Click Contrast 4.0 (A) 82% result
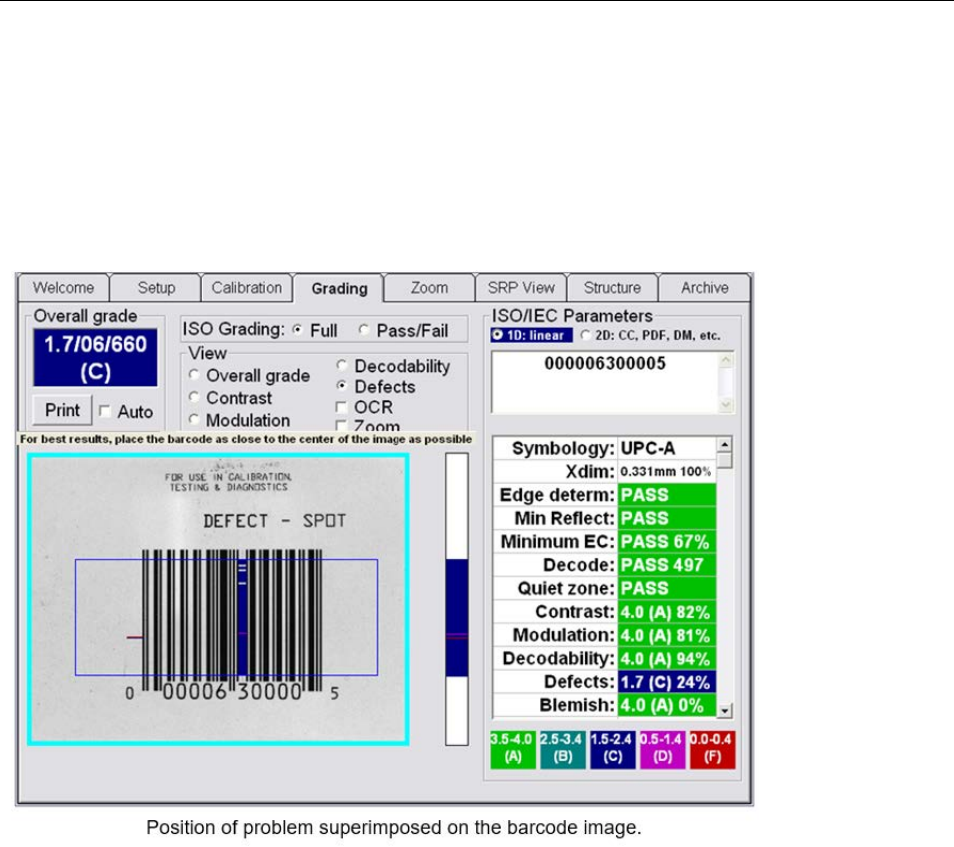The width and height of the screenshot is (954, 847). click(667, 612)
